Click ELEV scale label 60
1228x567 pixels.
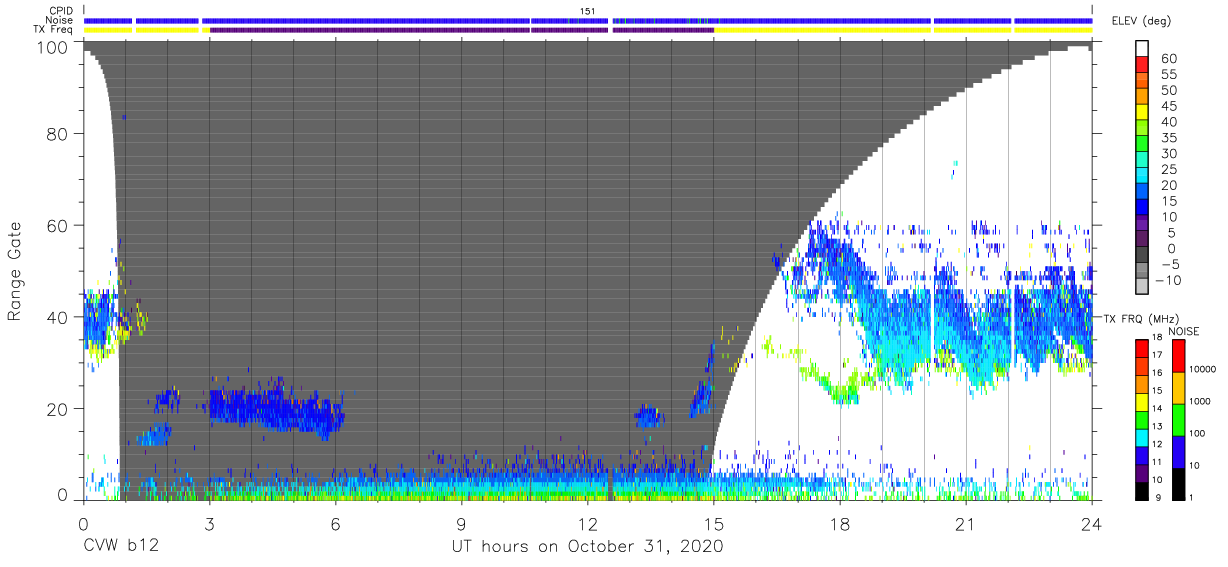coord(1167,58)
